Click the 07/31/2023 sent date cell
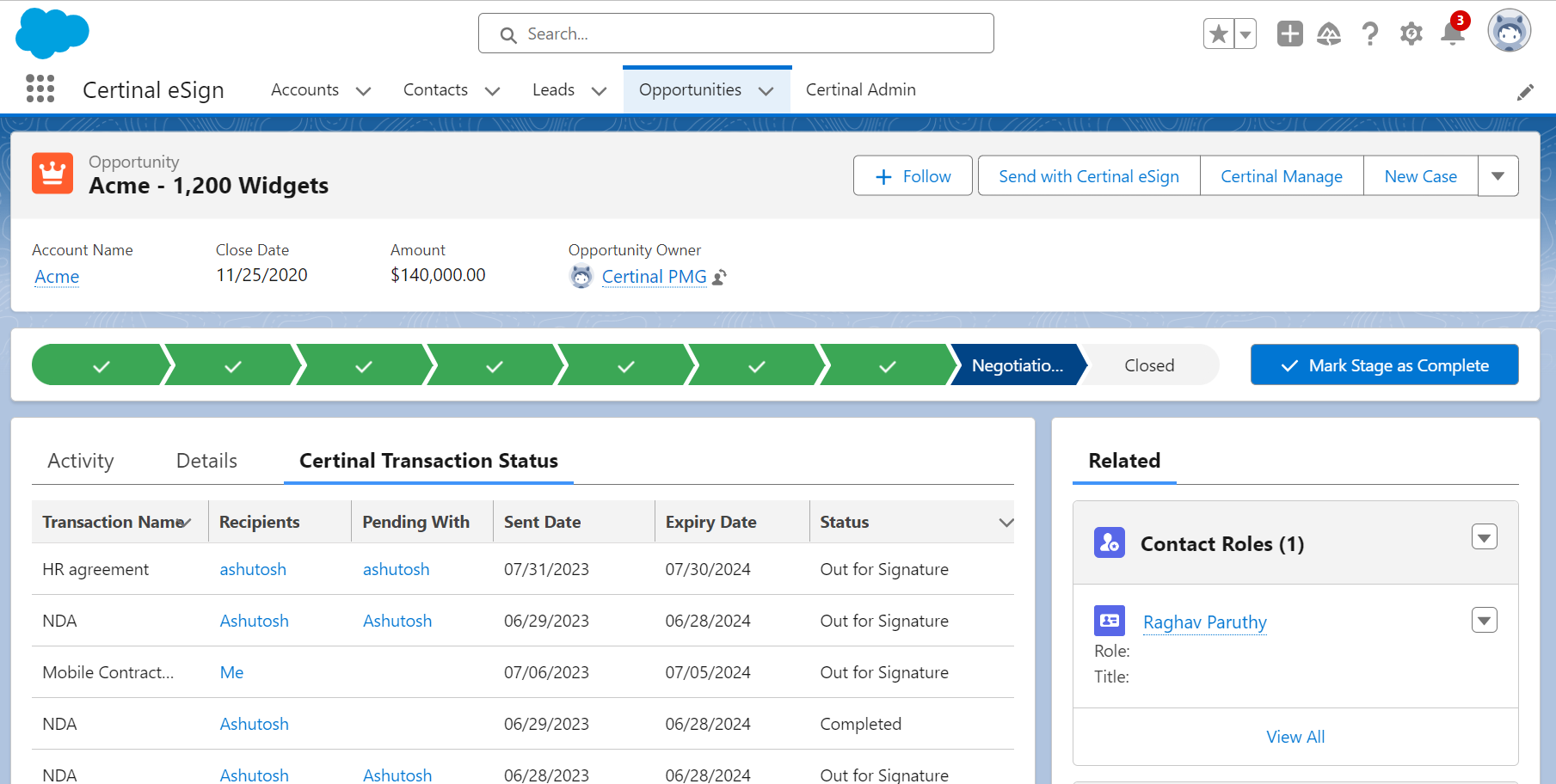 pyautogui.click(x=546, y=569)
